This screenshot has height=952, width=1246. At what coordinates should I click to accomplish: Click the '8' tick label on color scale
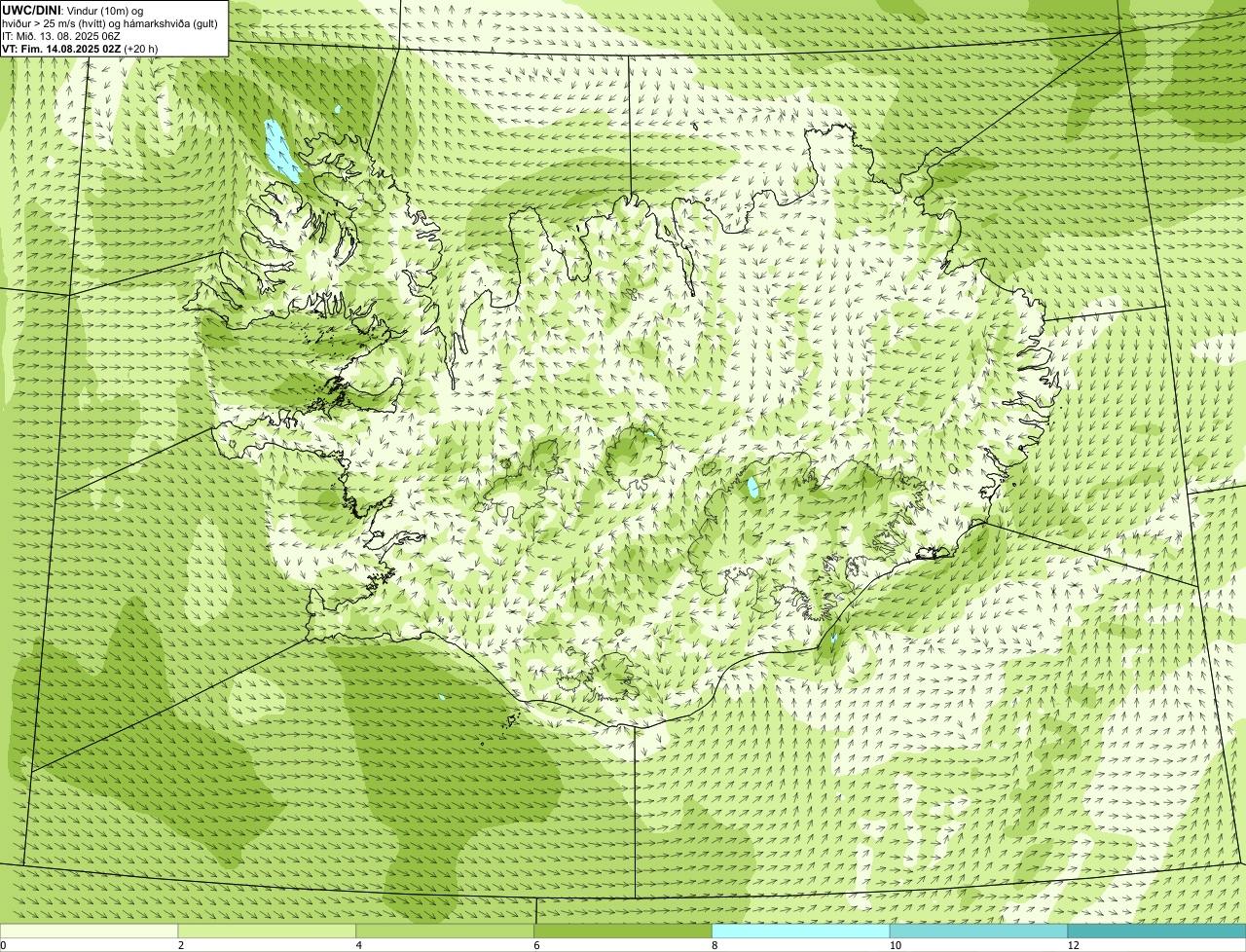coord(715,945)
